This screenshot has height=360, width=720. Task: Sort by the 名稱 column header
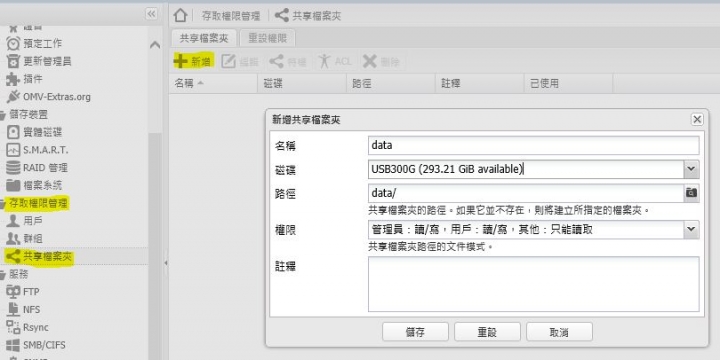[x=213, y=84]
